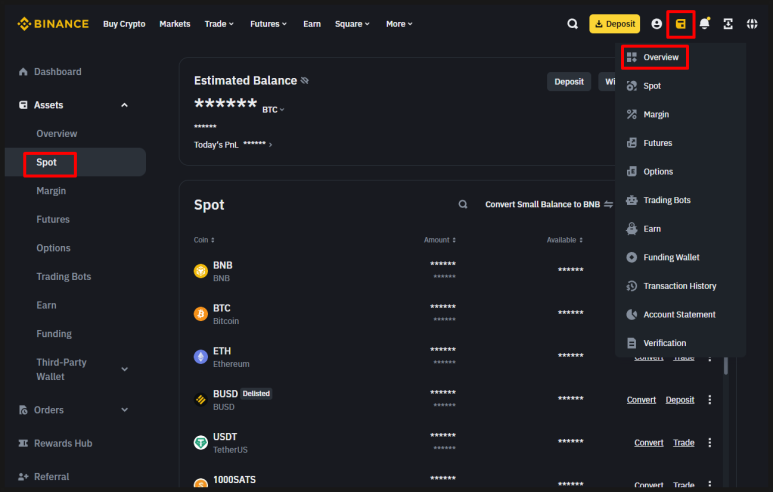Open the BTC currency dropdown
The height and width of the screenshot is (492, 773).
[273, 109]
